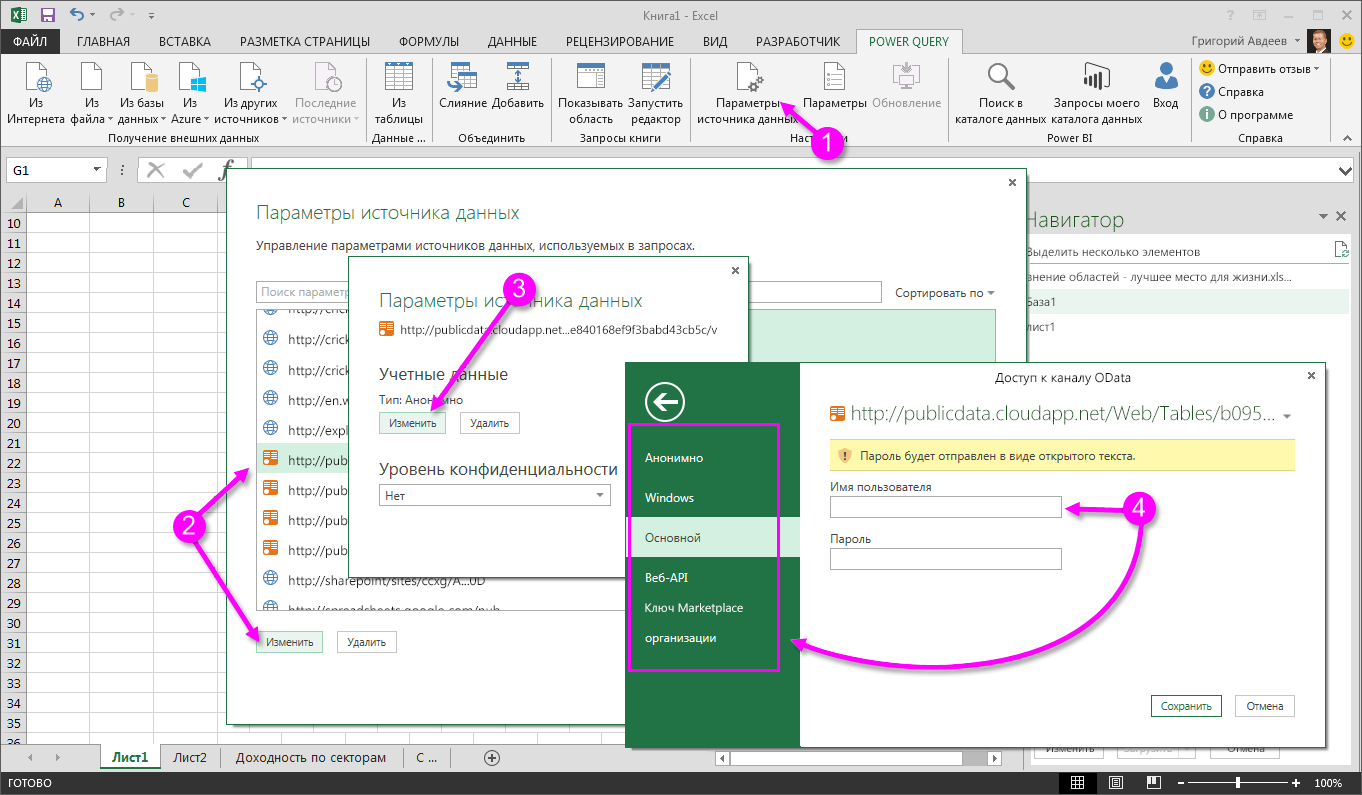Select the Лист2 sheet tab
Screen dimensions: 1362x795
[x=190, y=758]
